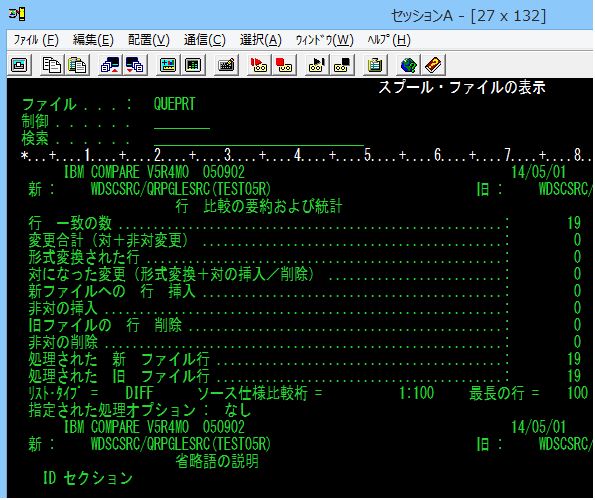Open the 編集(E) menu

click(93, 39)
